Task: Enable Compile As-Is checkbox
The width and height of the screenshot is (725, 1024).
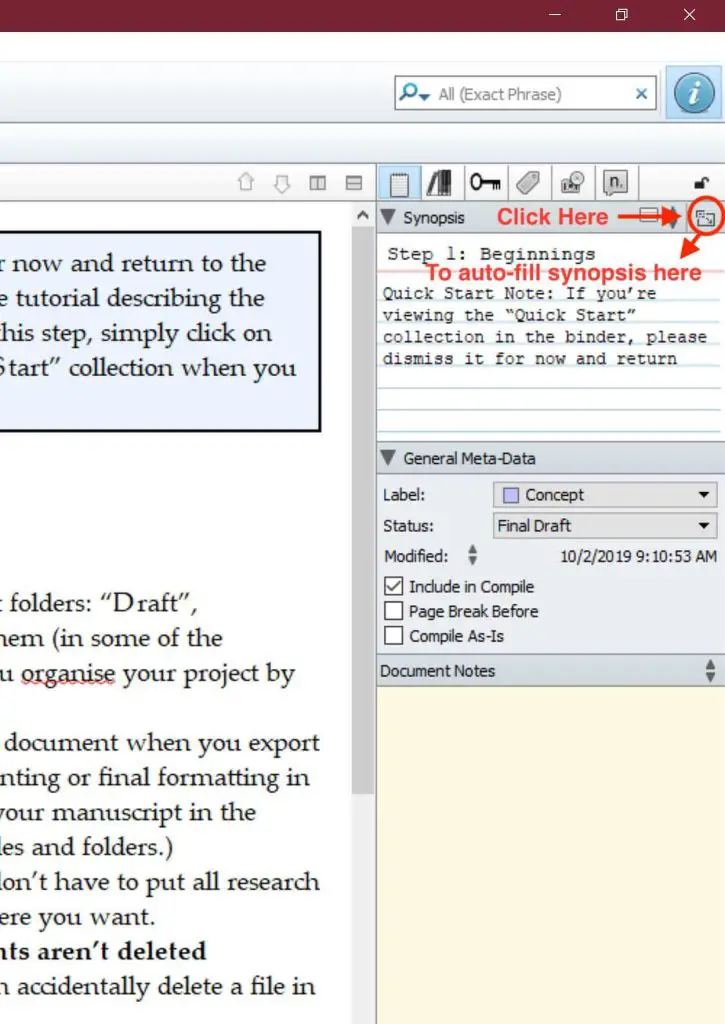Action: [x=394, y=635]
